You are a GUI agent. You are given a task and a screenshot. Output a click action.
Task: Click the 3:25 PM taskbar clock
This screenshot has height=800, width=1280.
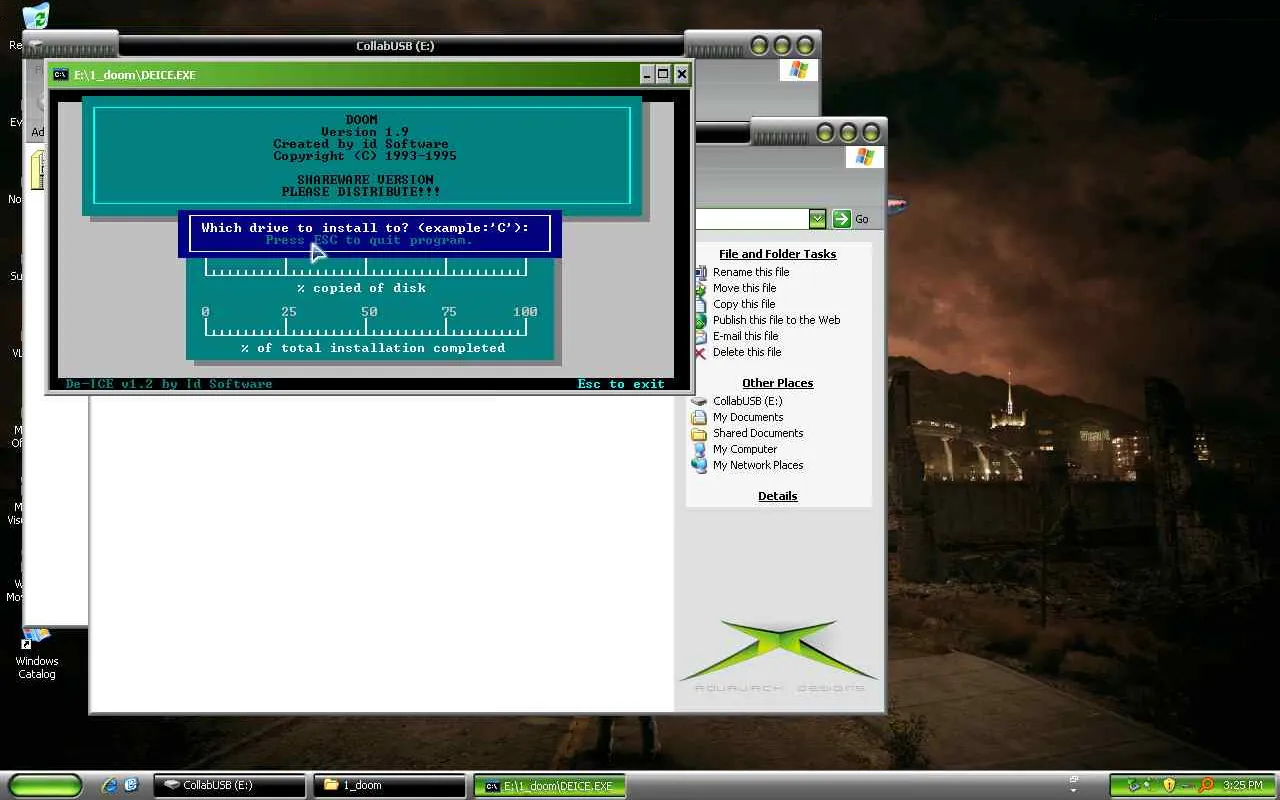[1242, 786]
